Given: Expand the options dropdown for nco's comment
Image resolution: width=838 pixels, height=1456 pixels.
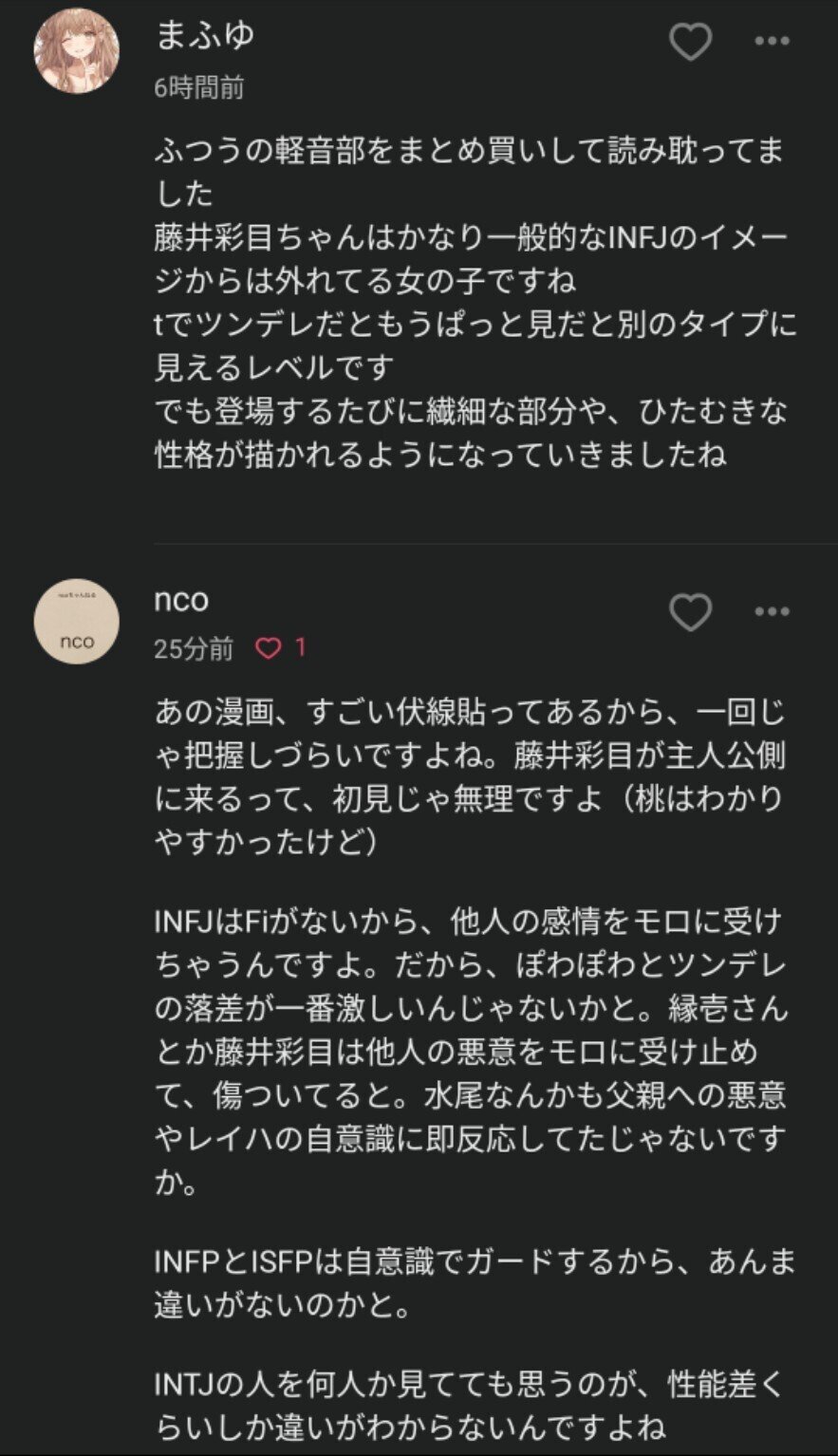Looking at the screenshot, I should coord(773,613).
